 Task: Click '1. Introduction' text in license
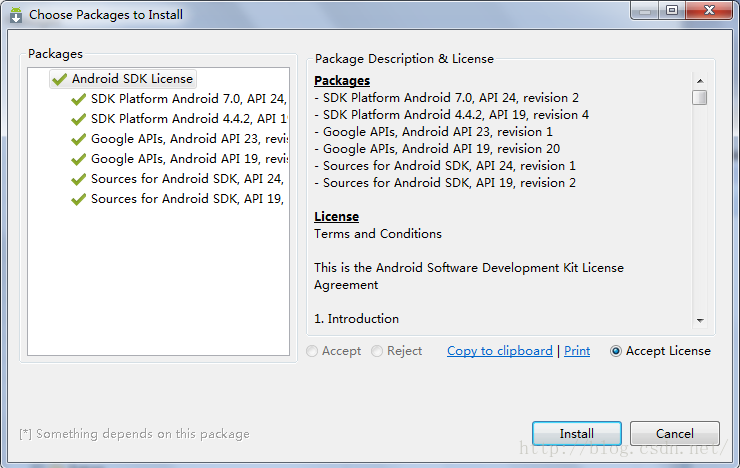357,319
